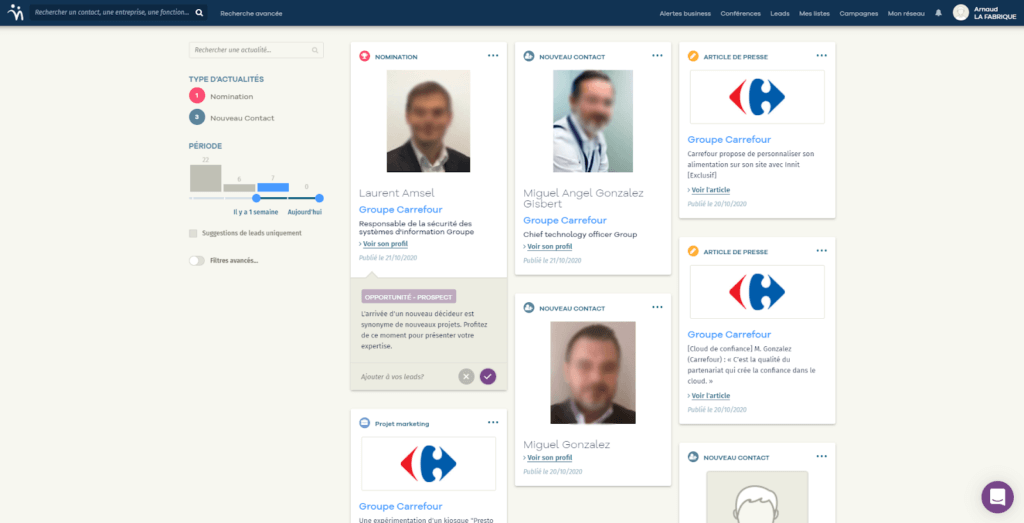Open 'Recherche avancée' link

coord(251,13)
